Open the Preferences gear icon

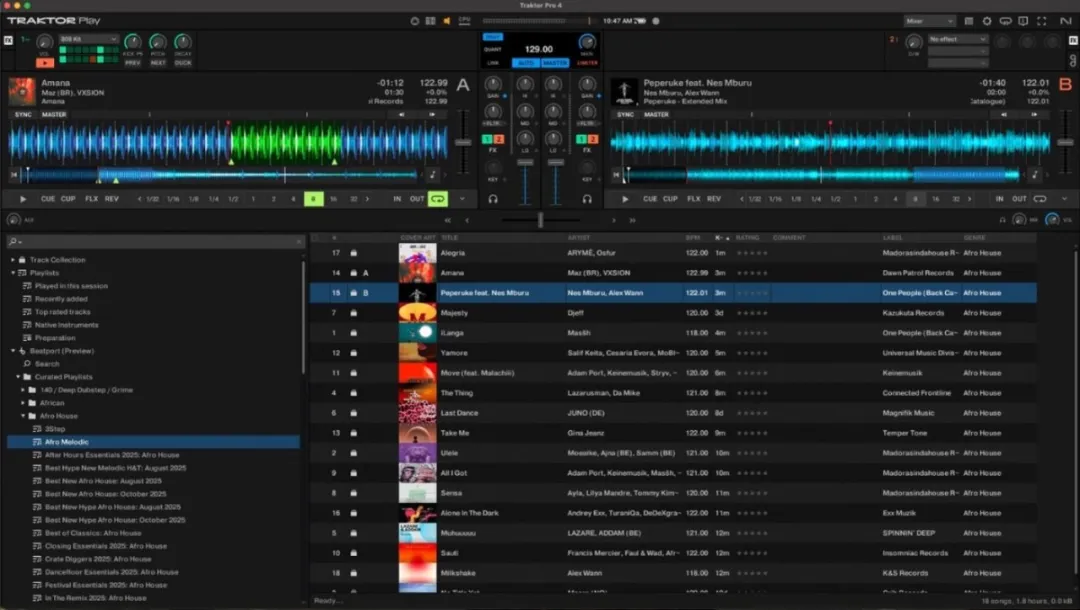[x=987, y=21]
